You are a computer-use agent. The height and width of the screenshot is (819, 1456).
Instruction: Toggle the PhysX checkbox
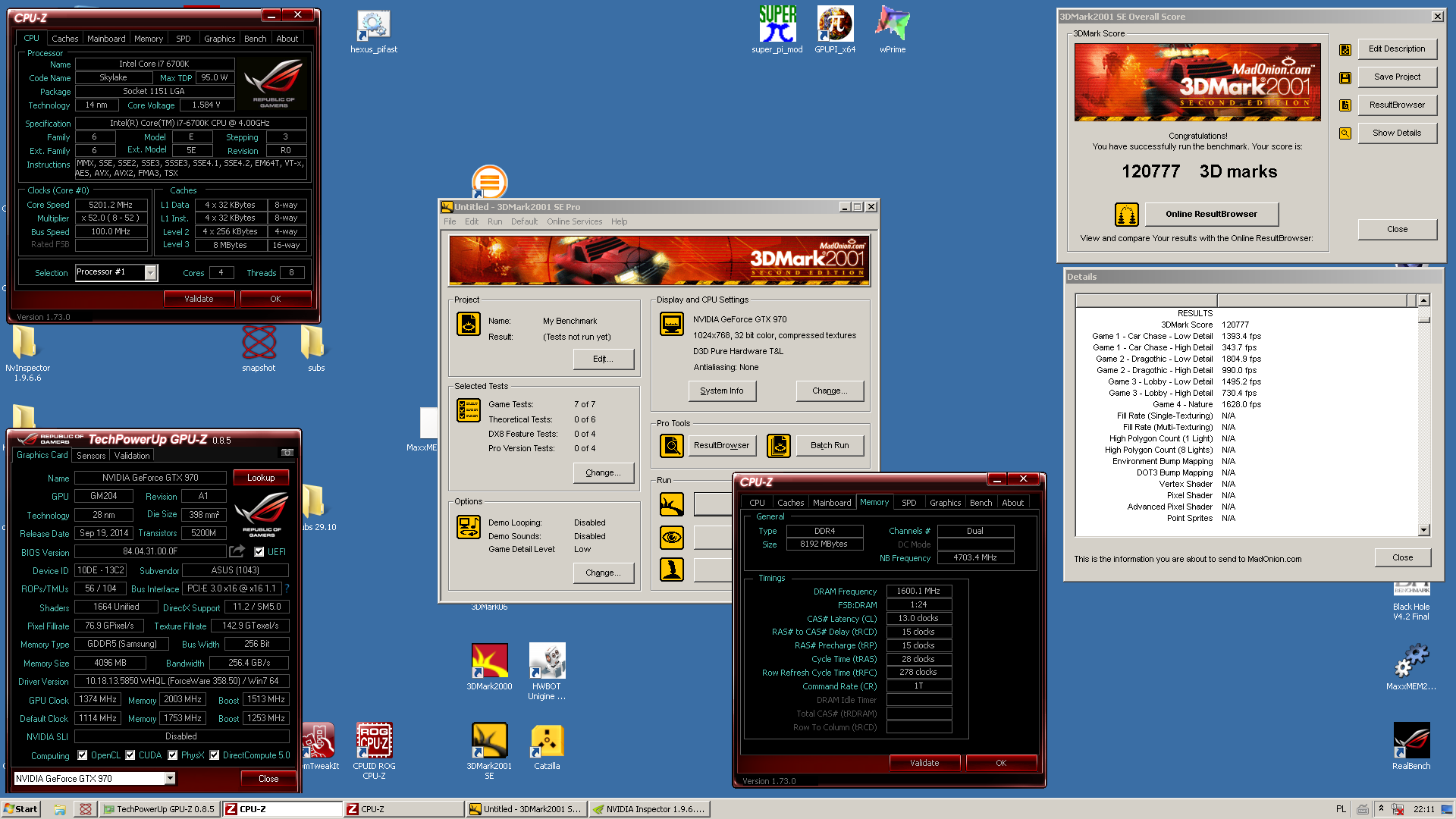[x=173, y=755]
